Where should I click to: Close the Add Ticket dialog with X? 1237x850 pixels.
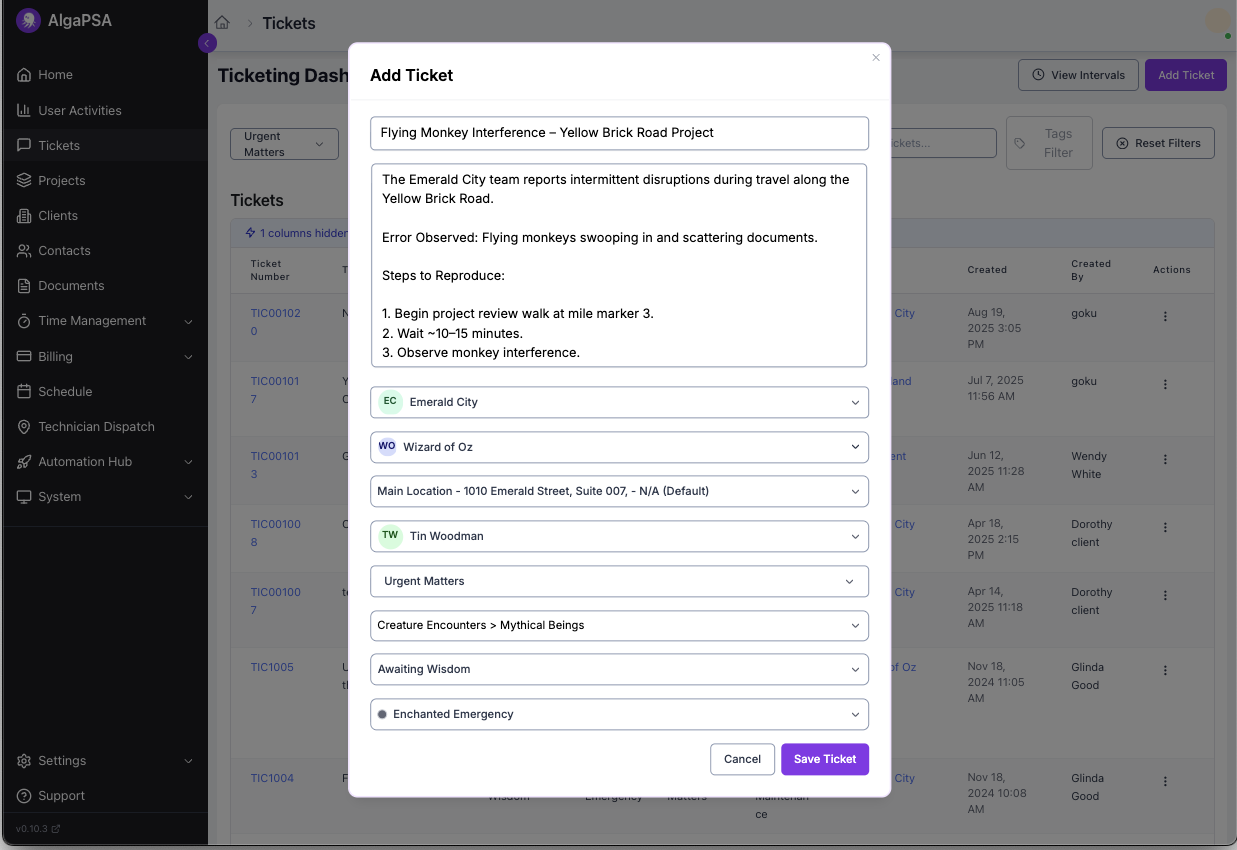(x=876, y=58)
